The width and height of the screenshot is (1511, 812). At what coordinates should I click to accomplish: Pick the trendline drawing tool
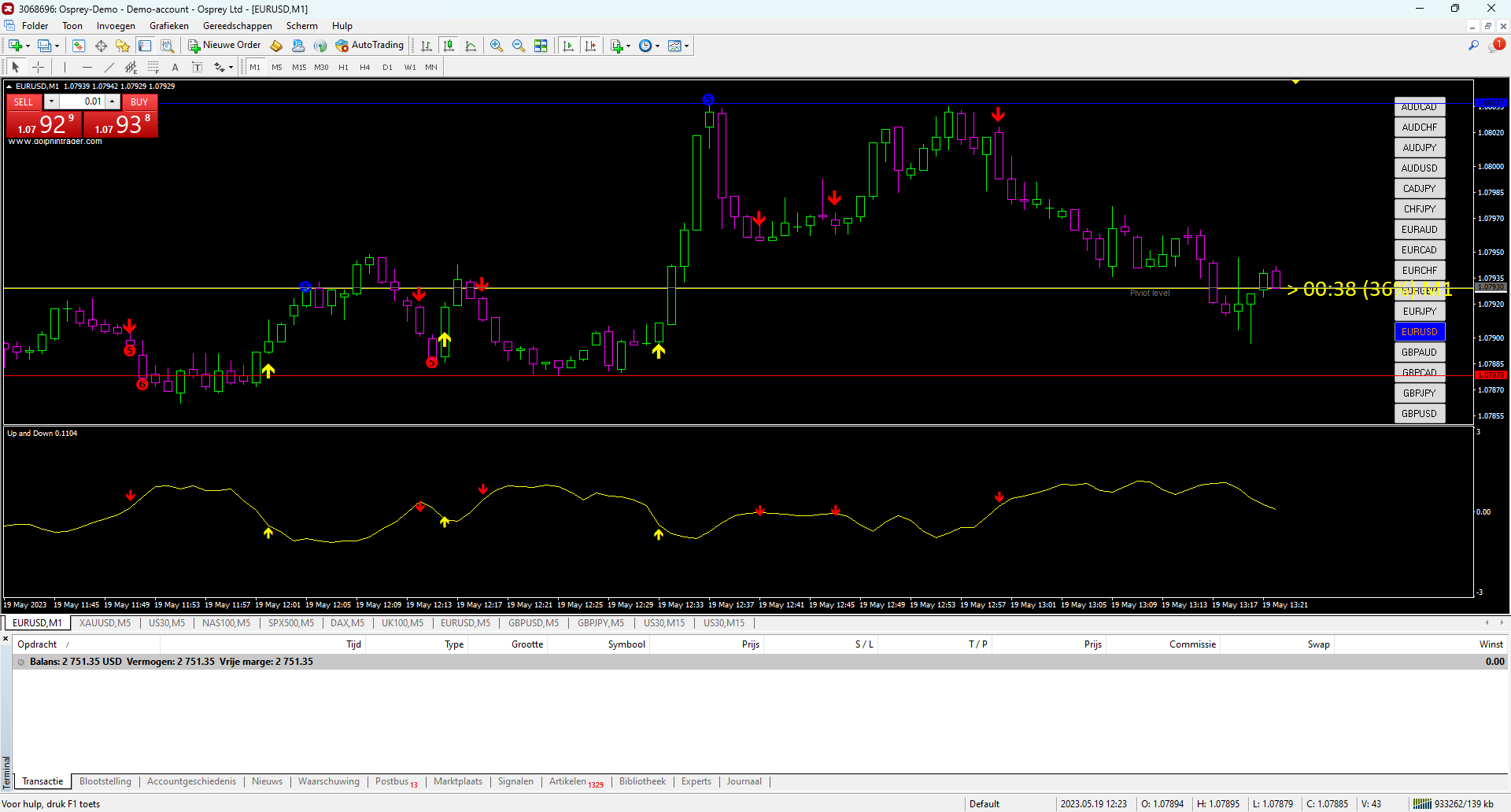click(109, 68)
